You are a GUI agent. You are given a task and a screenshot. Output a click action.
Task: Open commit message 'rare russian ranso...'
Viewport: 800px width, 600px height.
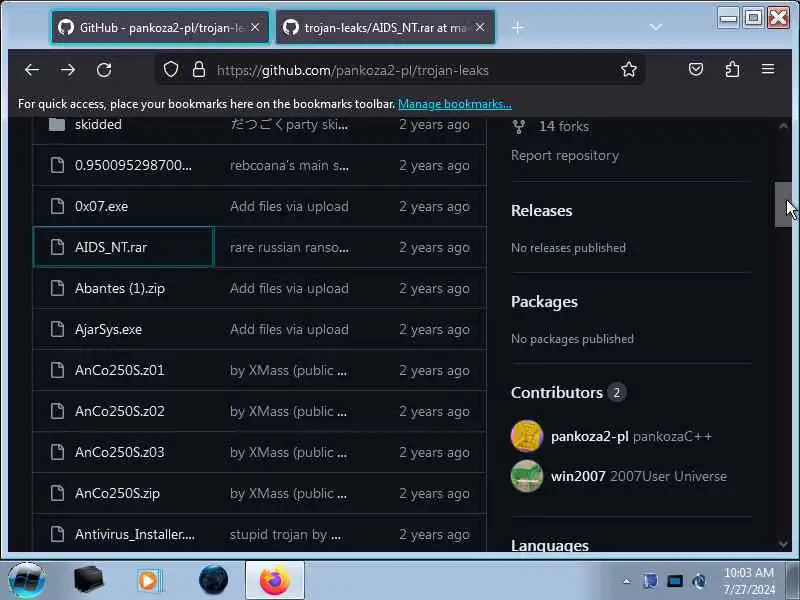289,247
